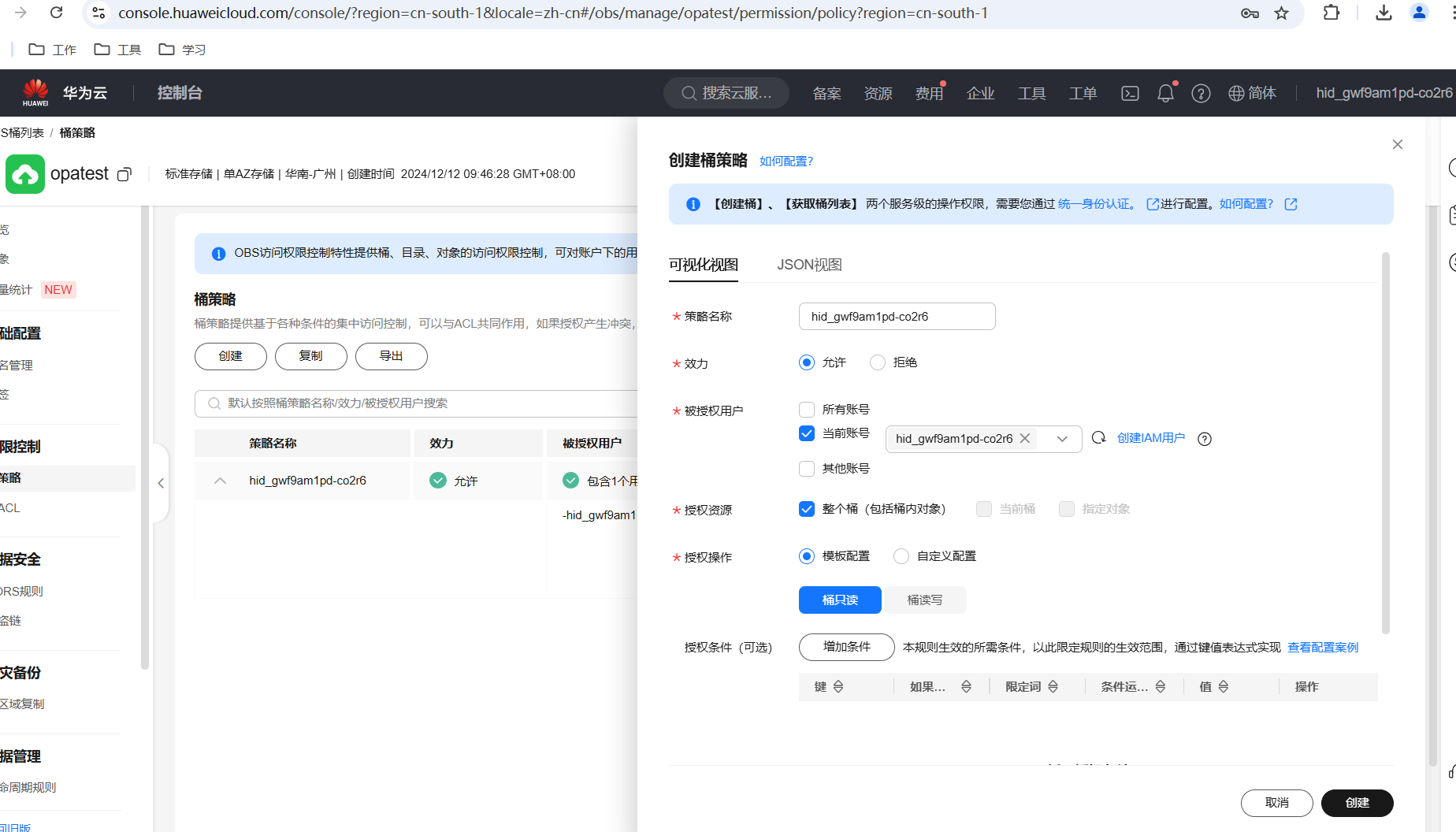Switch to 可视化视图 tab
1456x832 pixels.
click(x=704, y=265)
